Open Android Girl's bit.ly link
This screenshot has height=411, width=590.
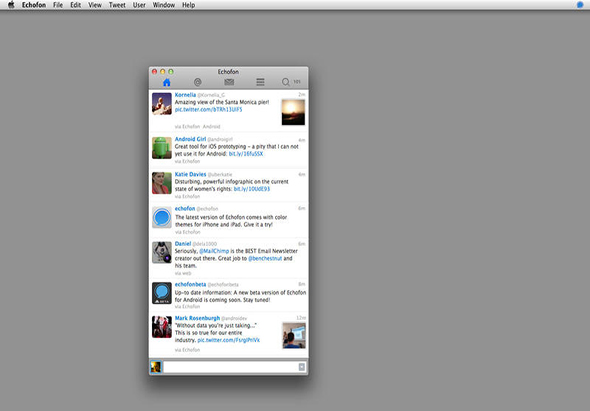(x=246, y=154)
